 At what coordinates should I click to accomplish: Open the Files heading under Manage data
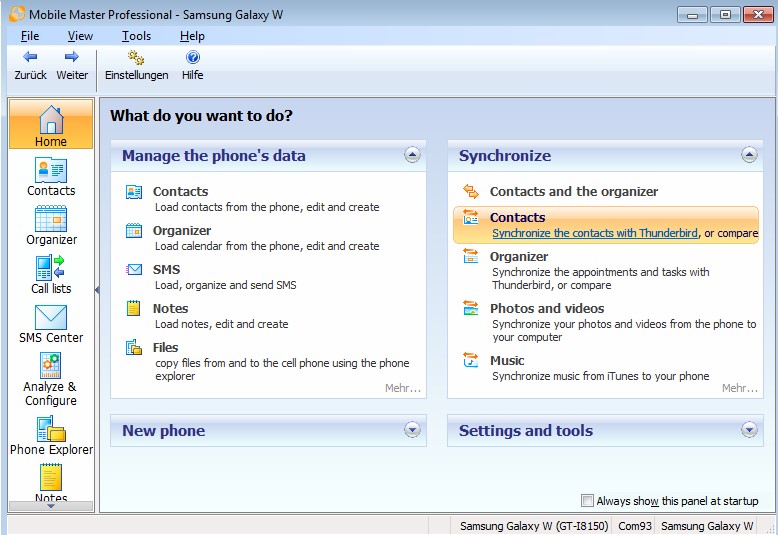click(x=165, y=347)
